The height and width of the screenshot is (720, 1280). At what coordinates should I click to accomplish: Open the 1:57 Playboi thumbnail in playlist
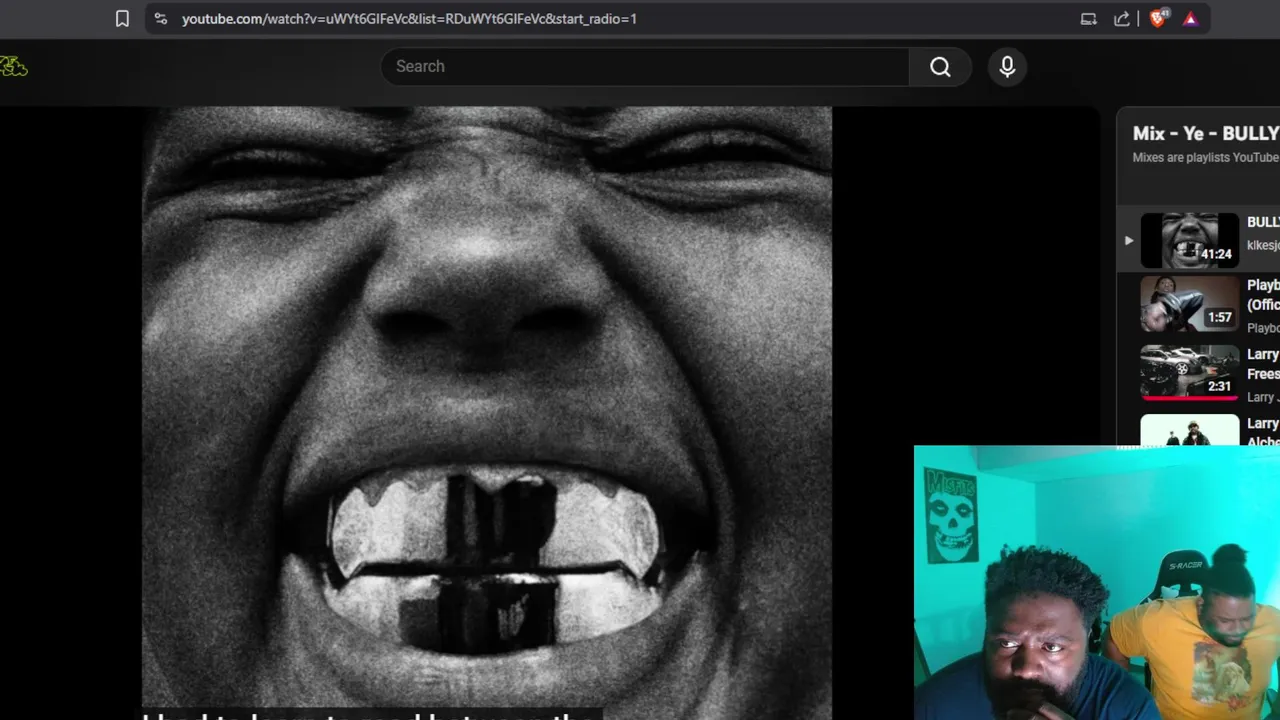pos(1190,304)
